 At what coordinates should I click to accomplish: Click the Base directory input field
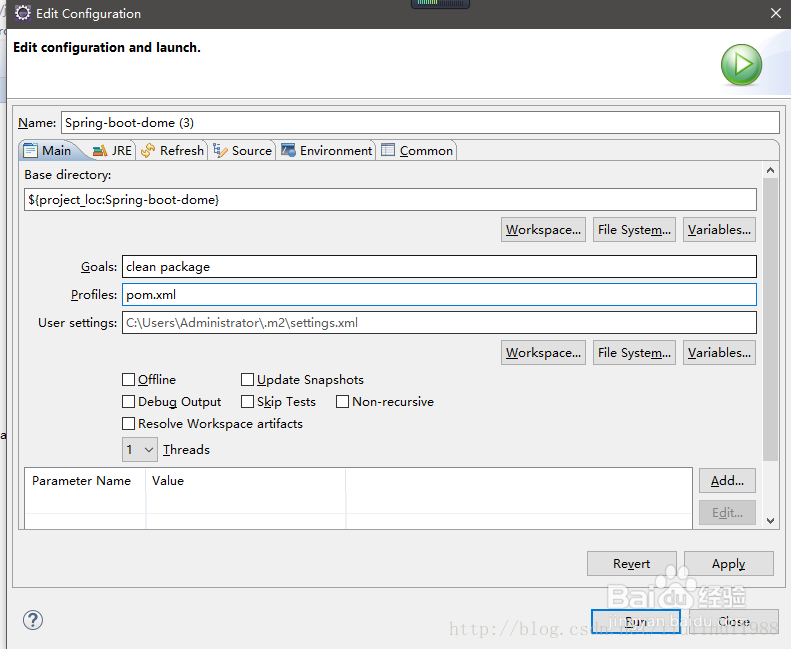(x=390, y=200)
